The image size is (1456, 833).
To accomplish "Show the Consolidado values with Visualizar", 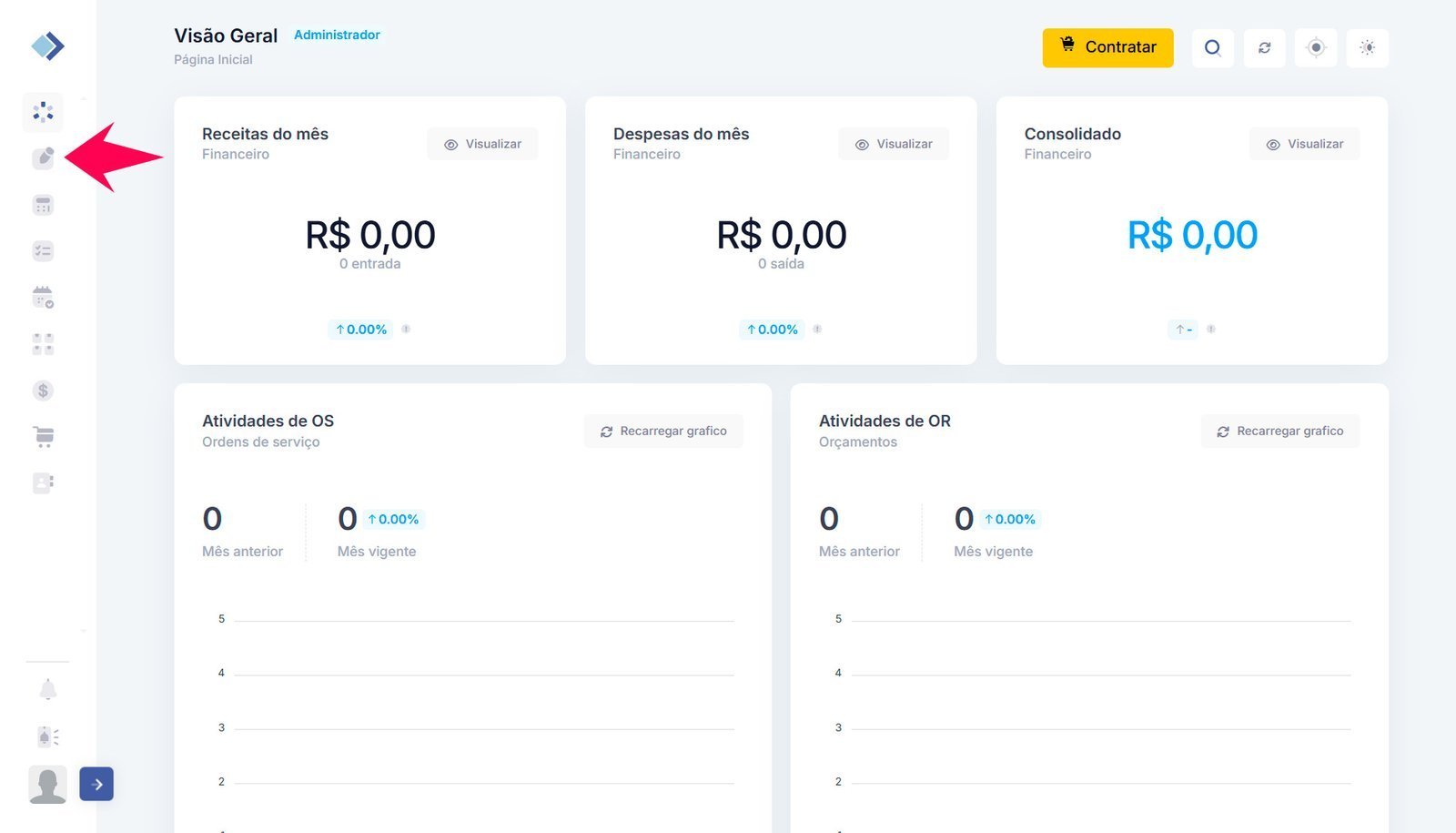I will [1304, 144].
